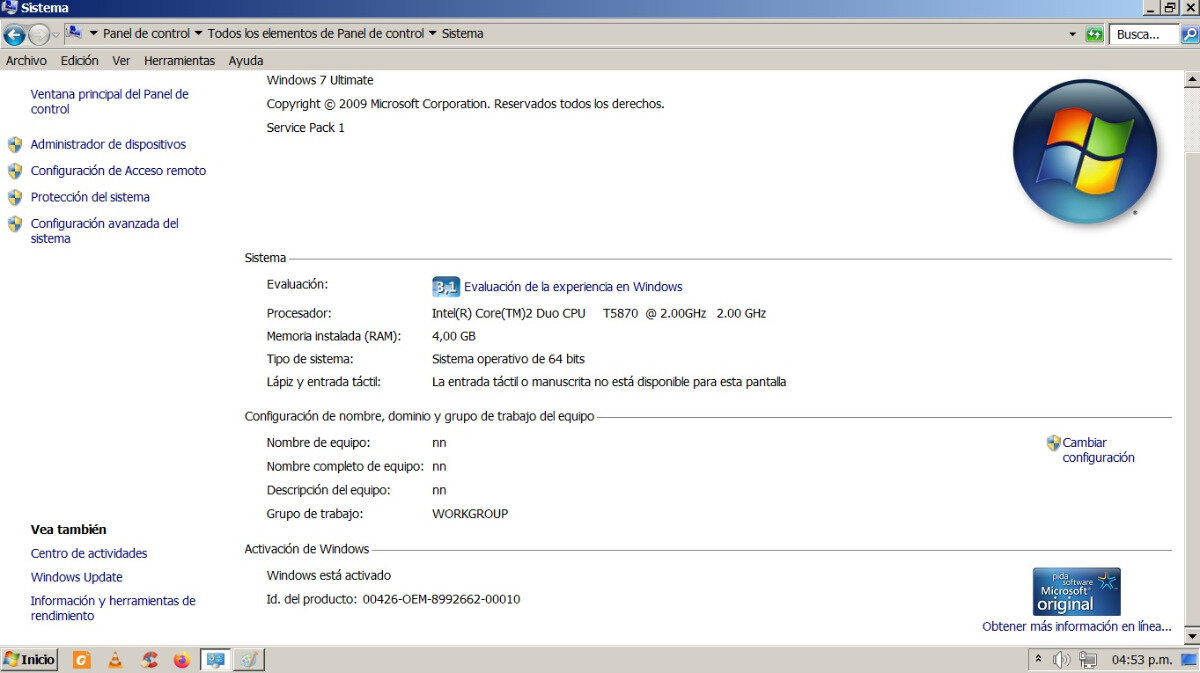Click the network tray icon
1200x673 pixels.
[x=1089, y=660]
